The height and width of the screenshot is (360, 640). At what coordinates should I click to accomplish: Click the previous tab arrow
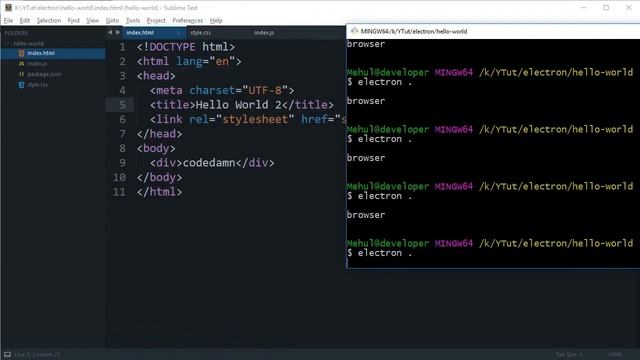pyautogui.click(x=109, y=32)
